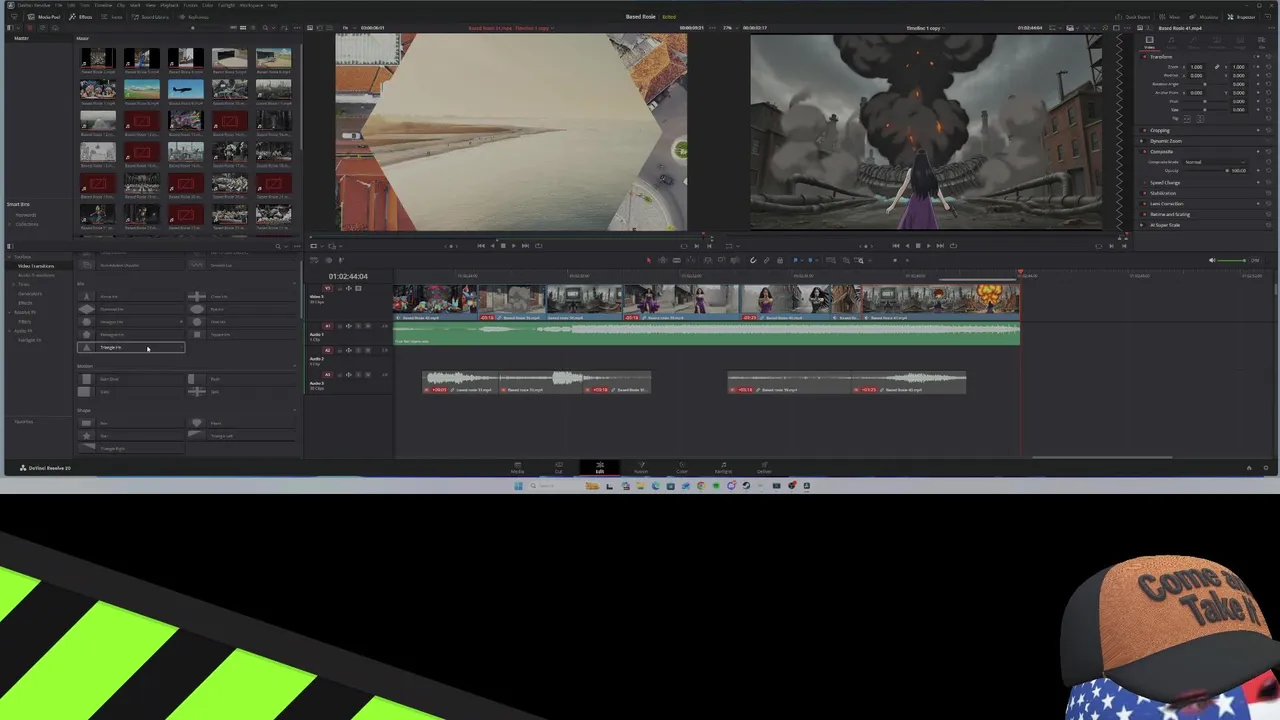1280x720 pixels.
Task: Collapse the Motion transitions group
Action: 294,366
